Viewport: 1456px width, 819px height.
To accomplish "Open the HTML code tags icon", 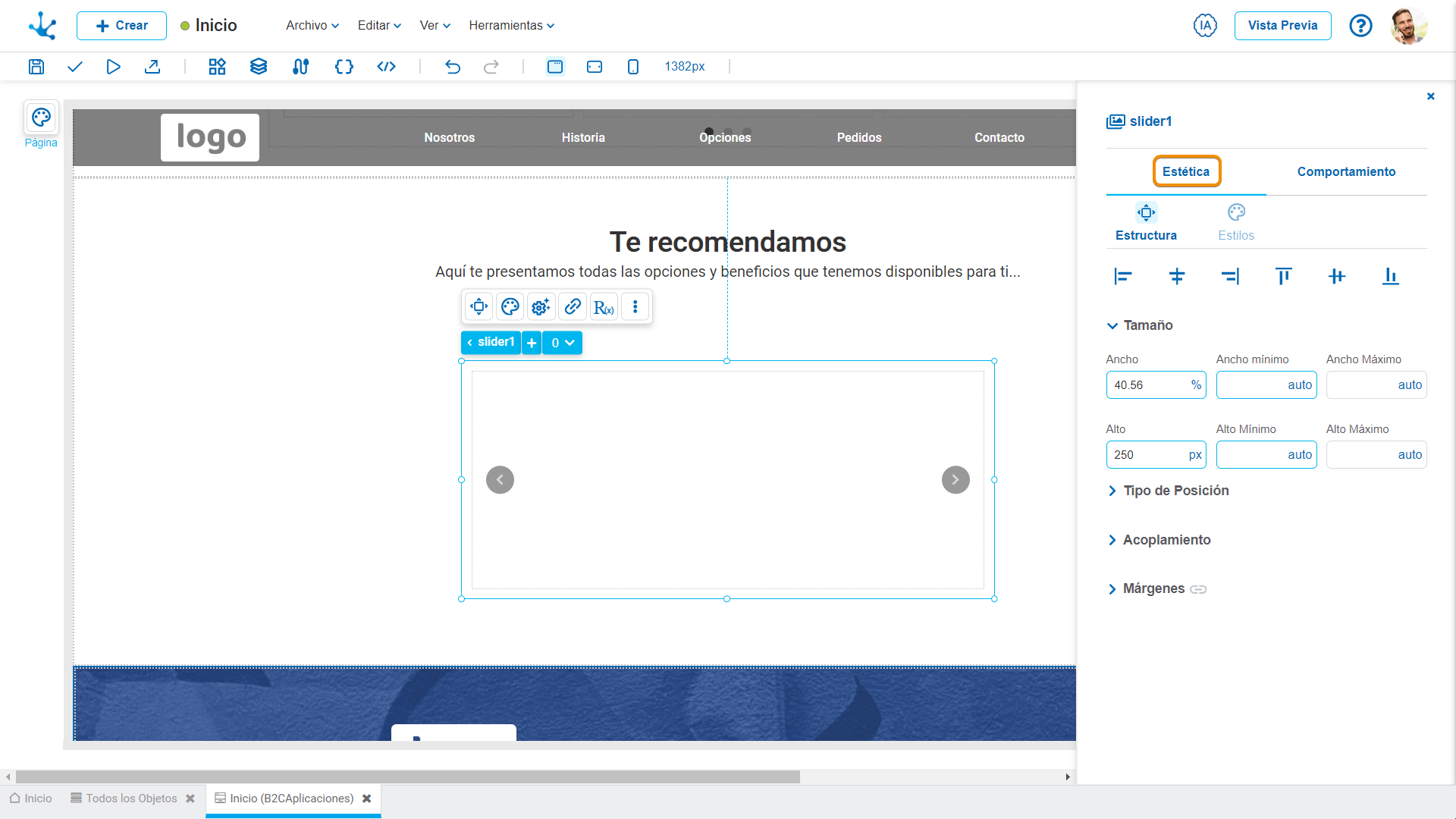I will [387, 67].
